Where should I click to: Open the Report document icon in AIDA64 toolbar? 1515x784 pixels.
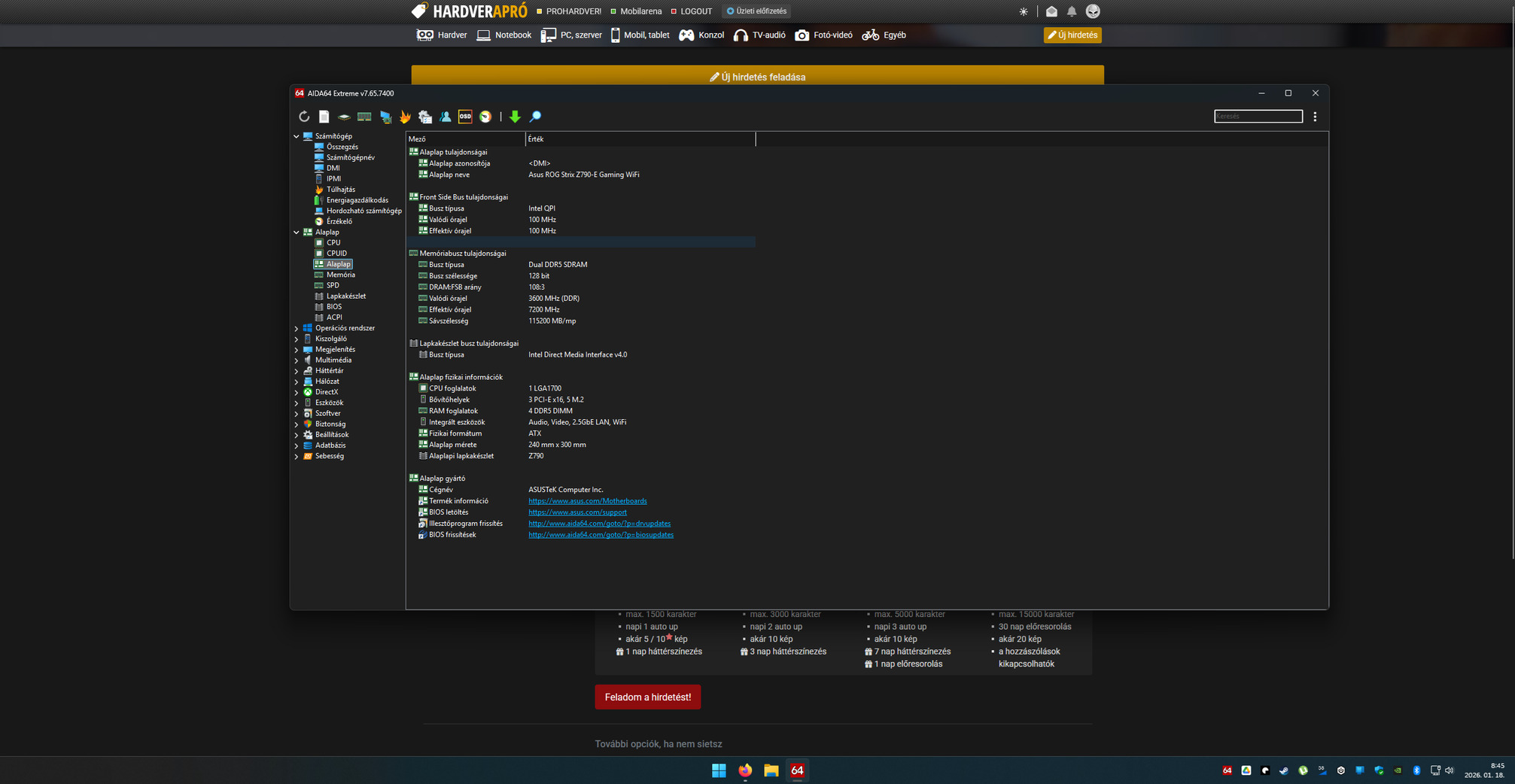324,117
